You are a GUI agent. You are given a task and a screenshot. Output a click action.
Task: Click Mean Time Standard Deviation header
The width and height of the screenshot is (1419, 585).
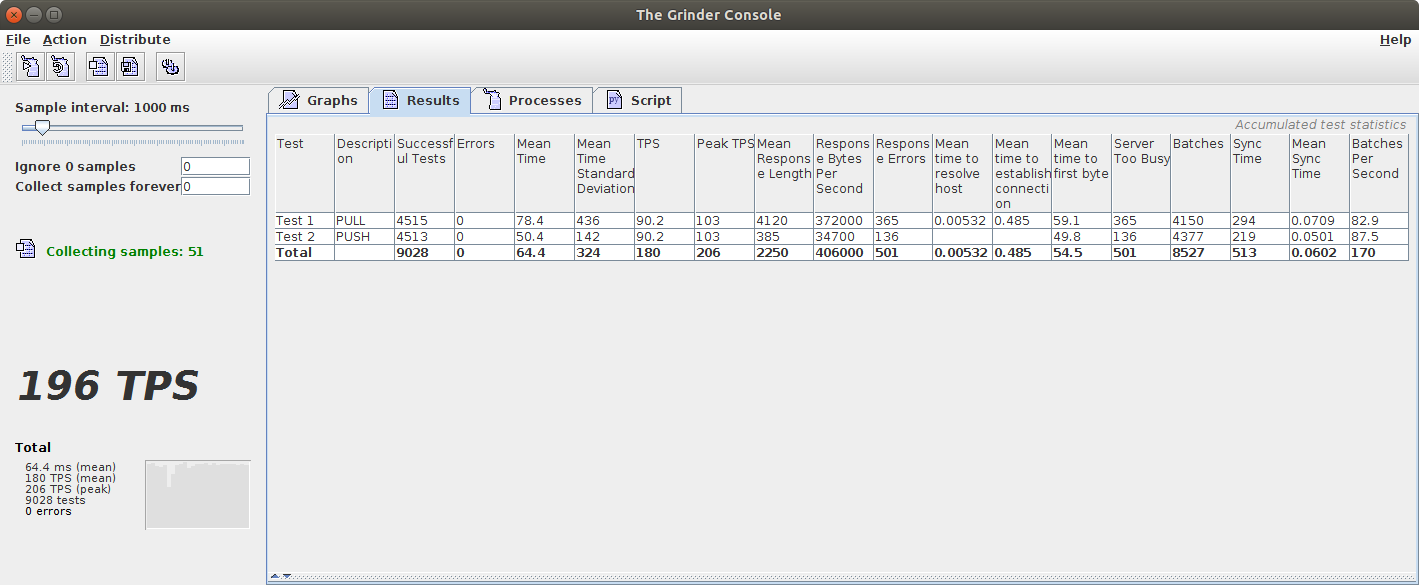point(604,173)
